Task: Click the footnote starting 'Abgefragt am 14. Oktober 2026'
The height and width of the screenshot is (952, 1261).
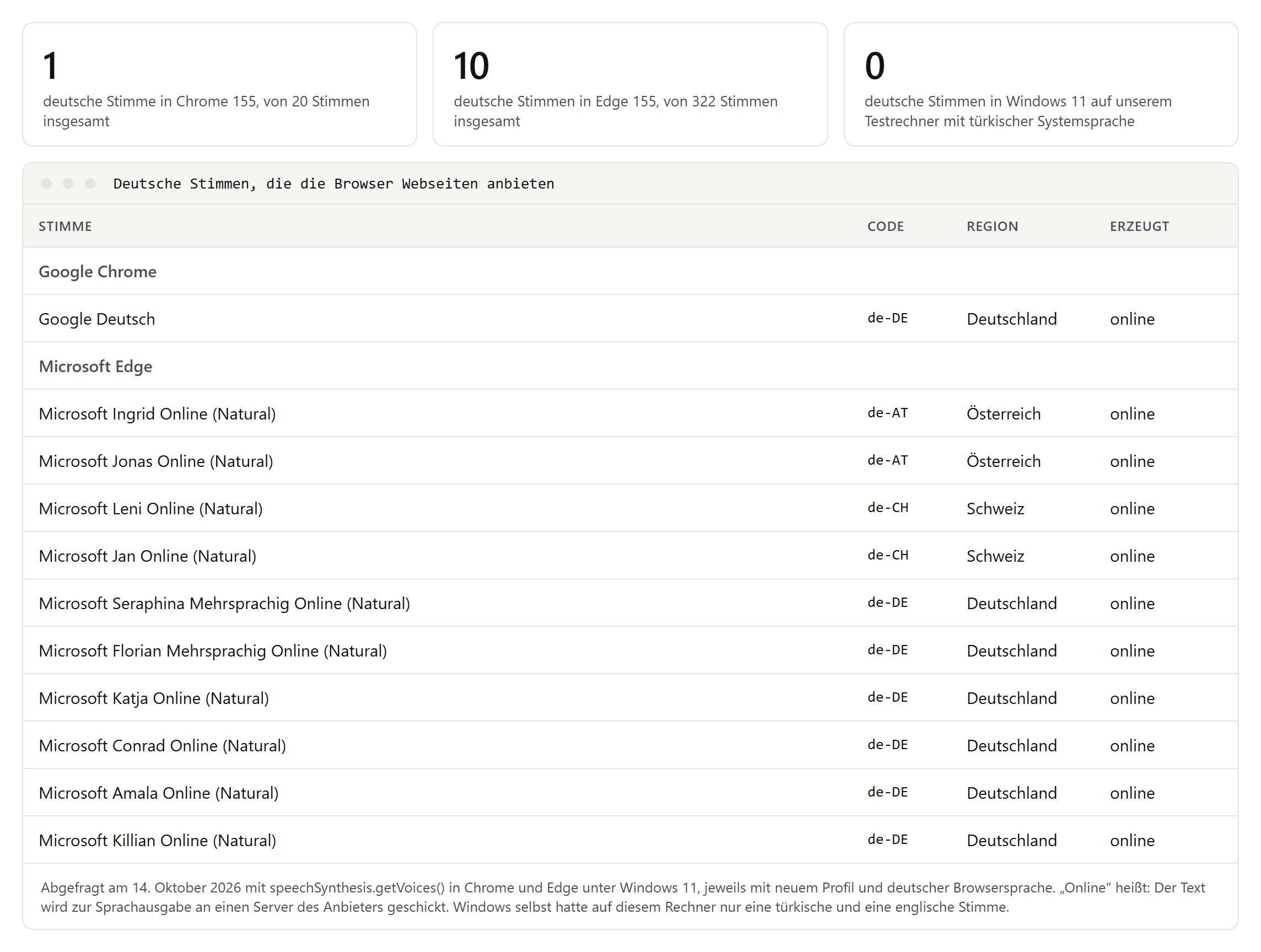Action: [x=623, y=897]
